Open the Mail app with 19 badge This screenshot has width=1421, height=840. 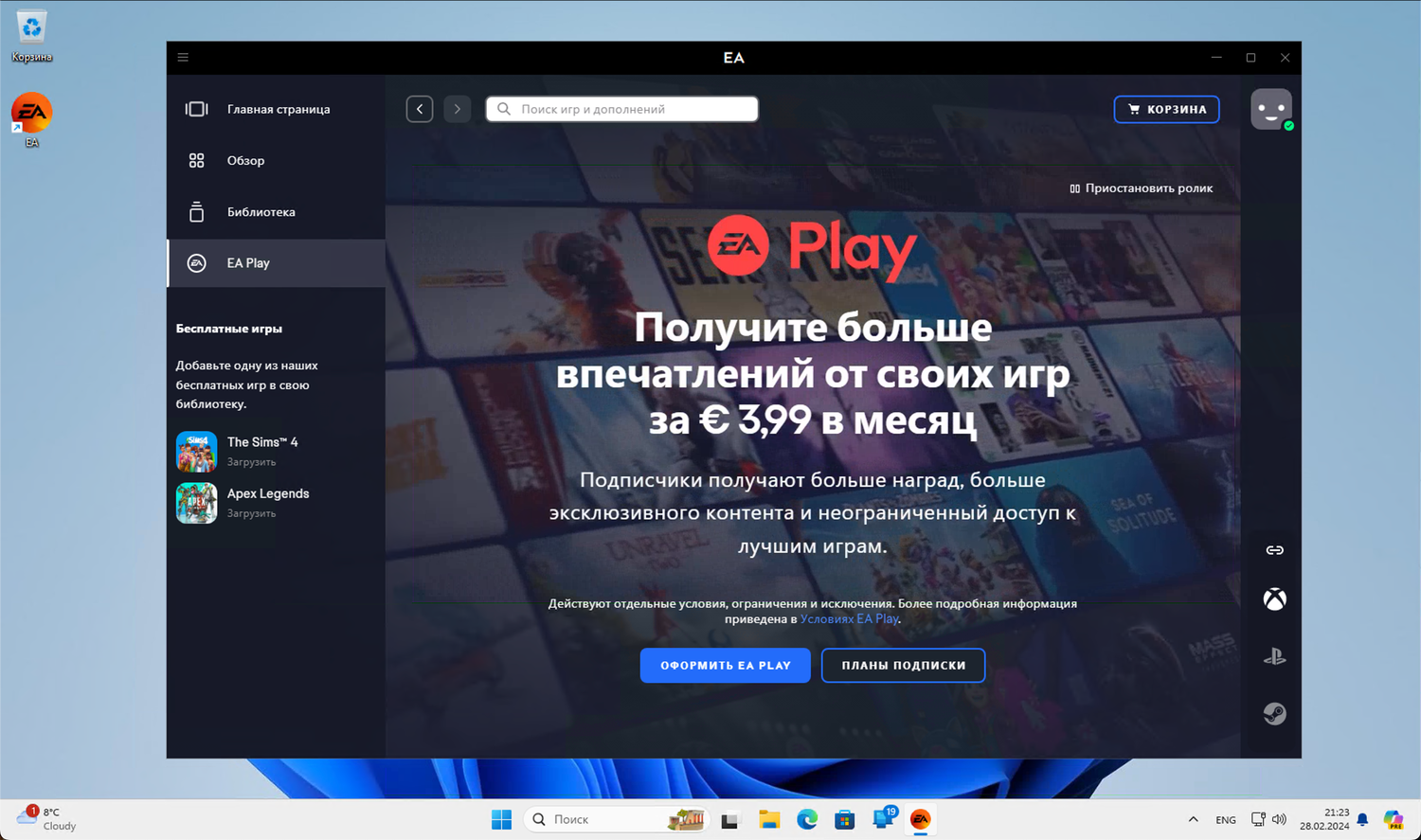pos(883,819)
